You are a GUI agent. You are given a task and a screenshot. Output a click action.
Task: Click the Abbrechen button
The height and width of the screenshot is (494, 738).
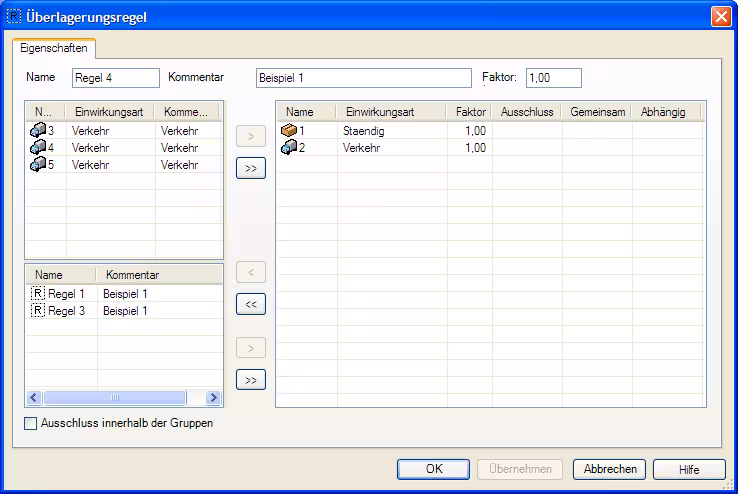click(610, 469)
